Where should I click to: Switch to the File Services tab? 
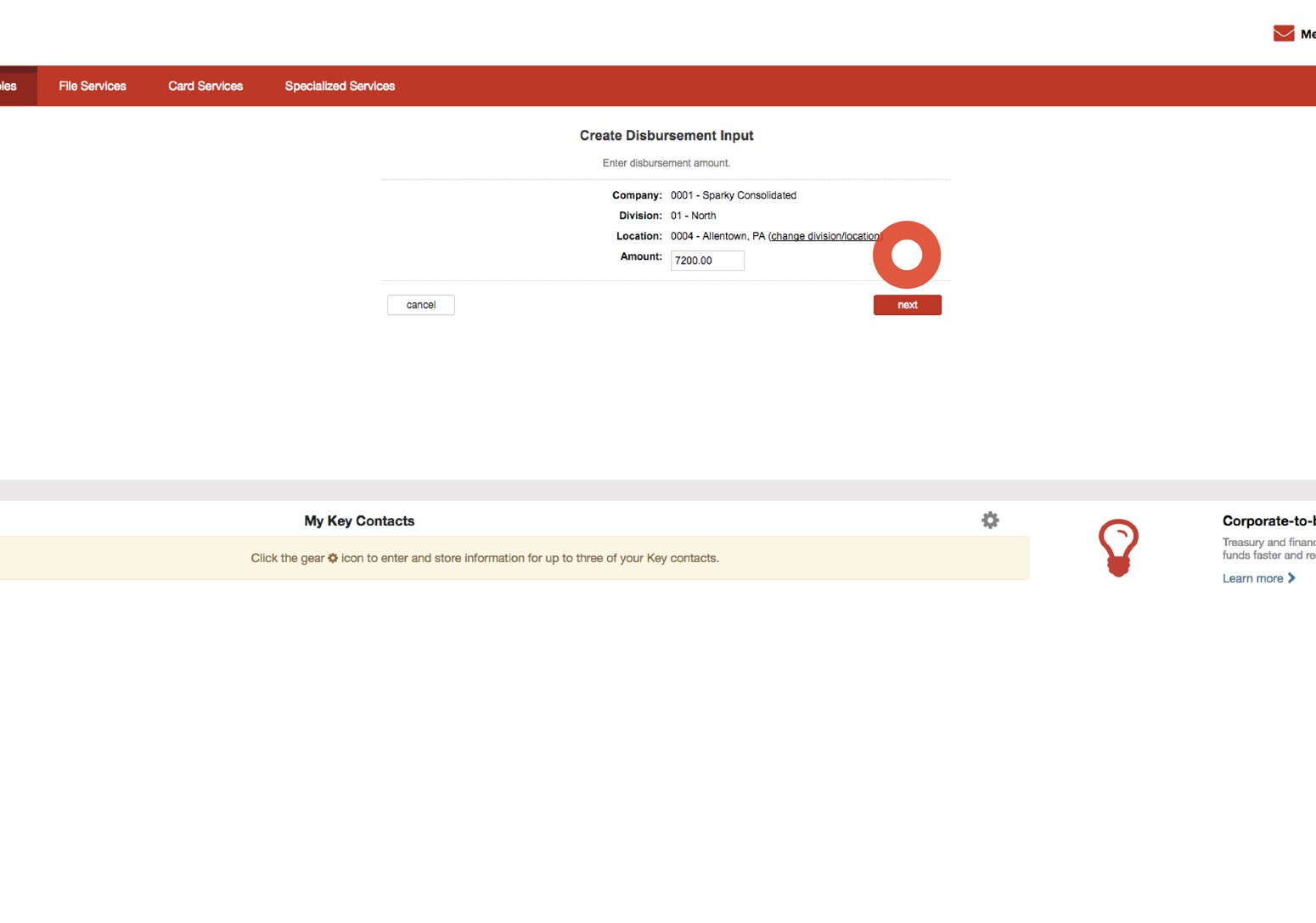[x=92, y=85]
